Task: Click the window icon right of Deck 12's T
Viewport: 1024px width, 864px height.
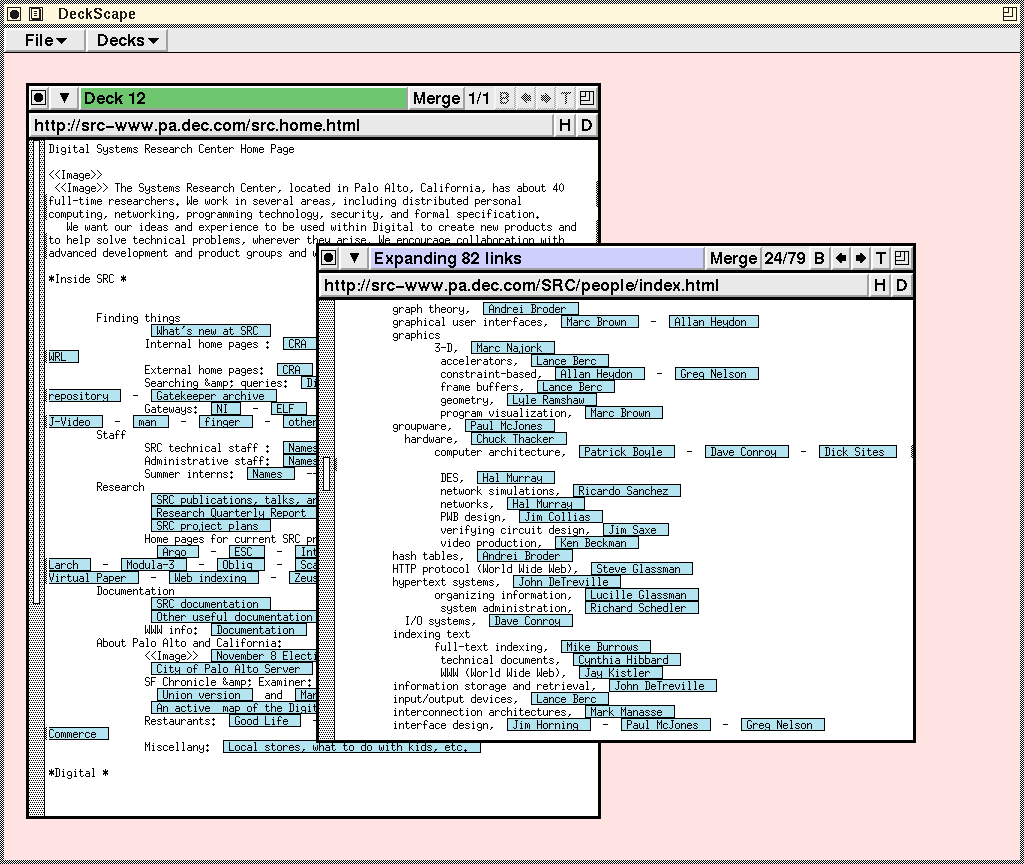Action: 586,99
